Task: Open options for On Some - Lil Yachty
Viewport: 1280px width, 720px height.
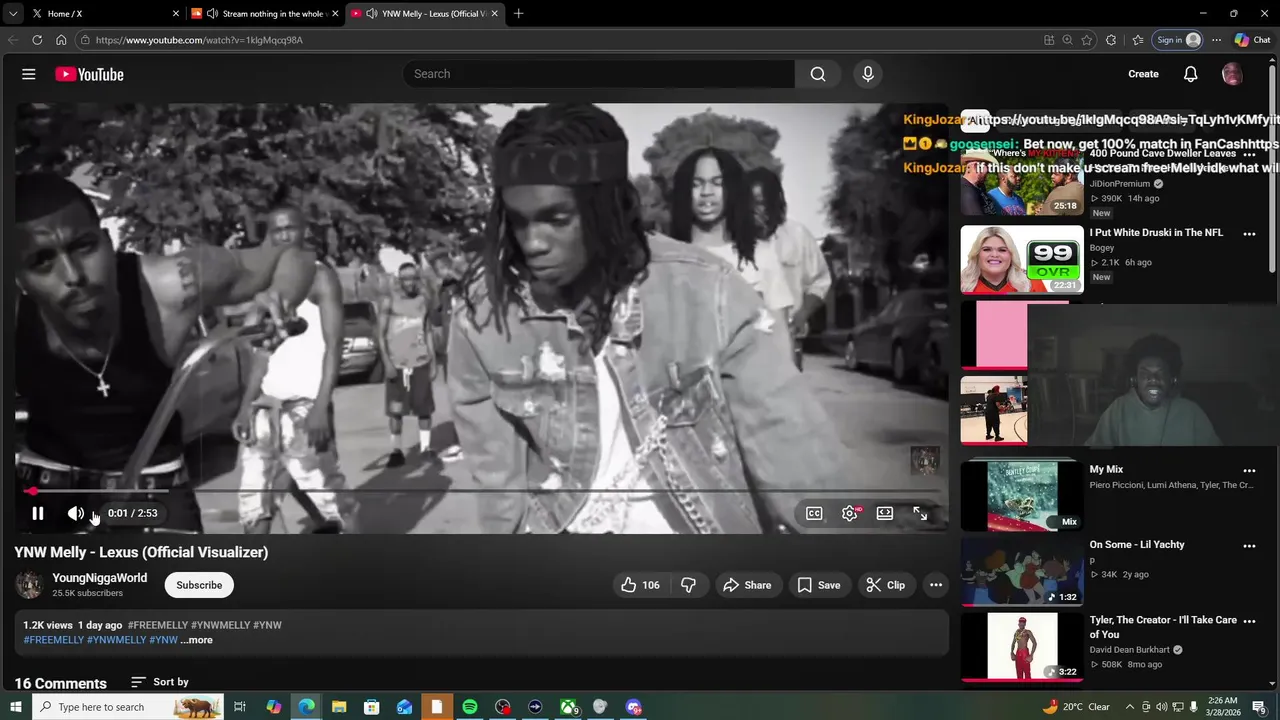Action: tap(1249, 545)
